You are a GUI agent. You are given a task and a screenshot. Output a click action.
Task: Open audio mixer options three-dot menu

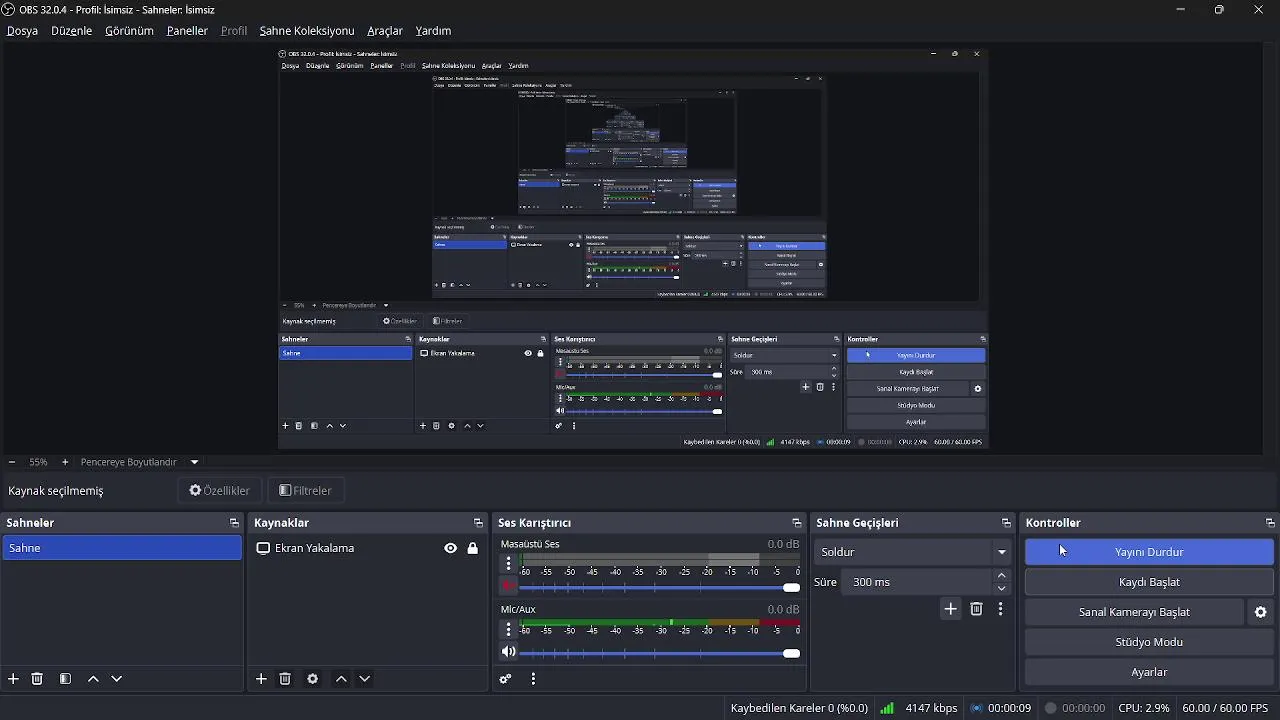(x=533, y=679)
